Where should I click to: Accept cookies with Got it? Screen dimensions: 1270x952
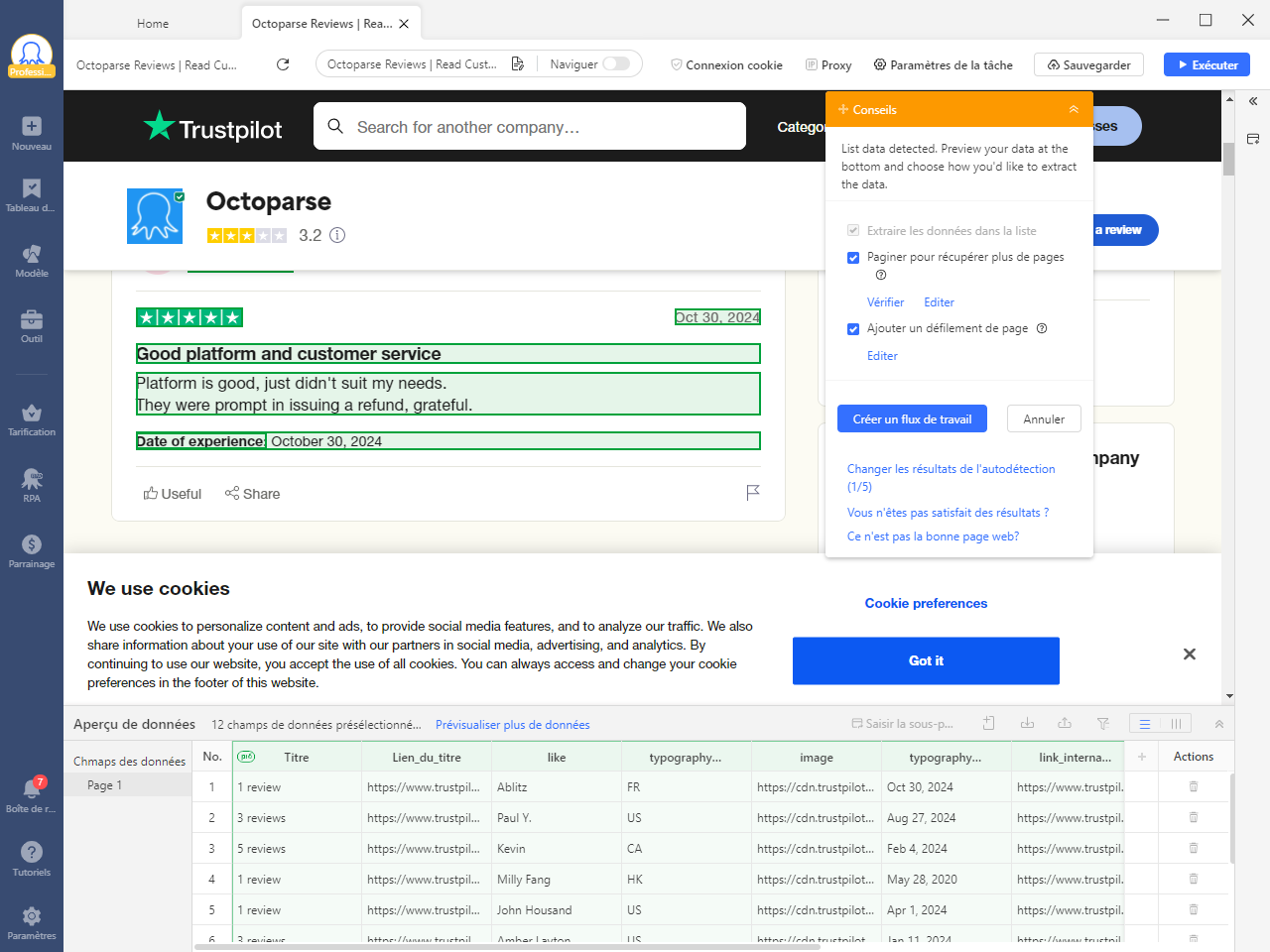point(926,660)
